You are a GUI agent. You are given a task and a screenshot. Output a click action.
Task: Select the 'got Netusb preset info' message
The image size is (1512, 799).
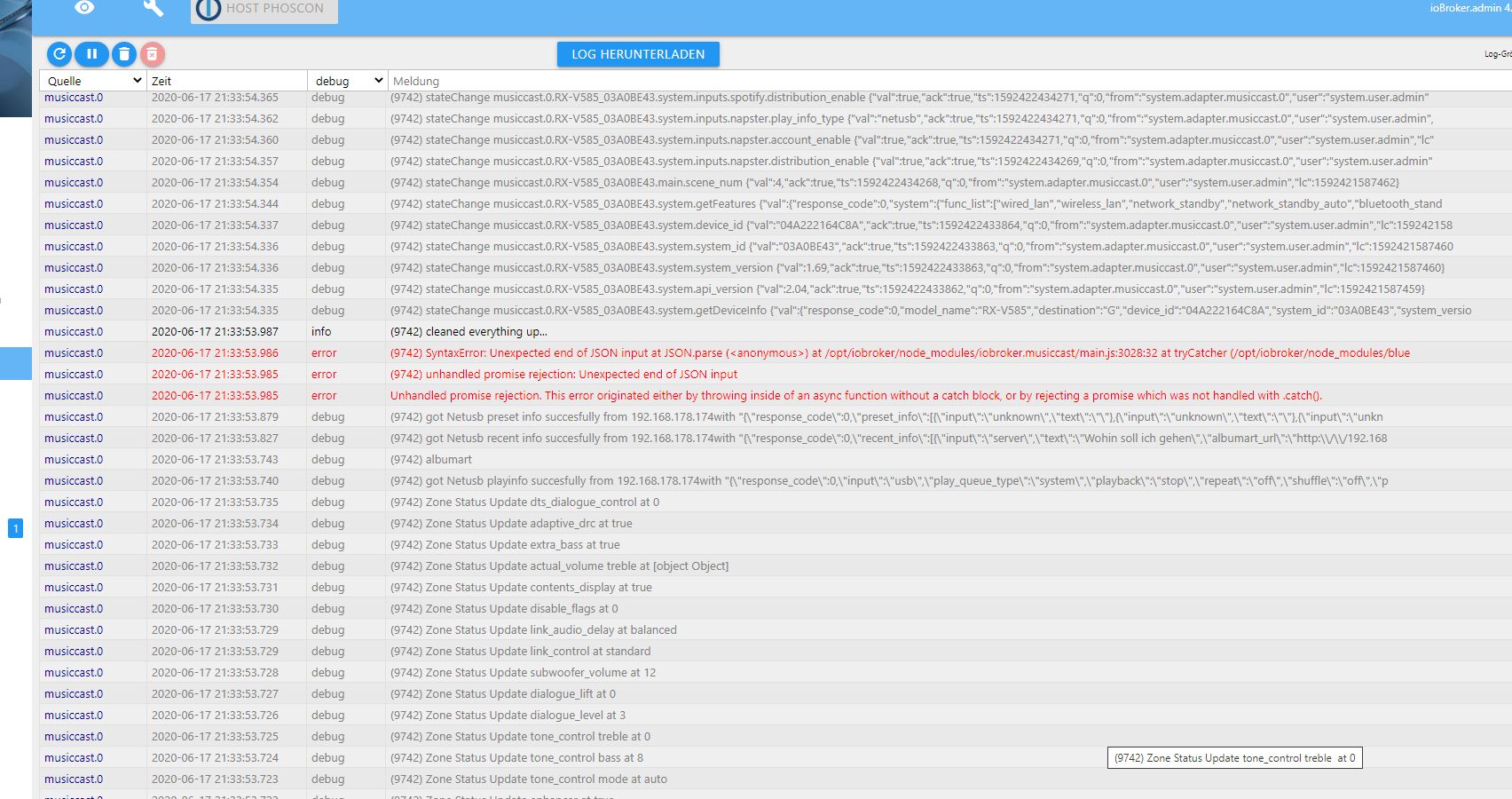coord(886,417)
